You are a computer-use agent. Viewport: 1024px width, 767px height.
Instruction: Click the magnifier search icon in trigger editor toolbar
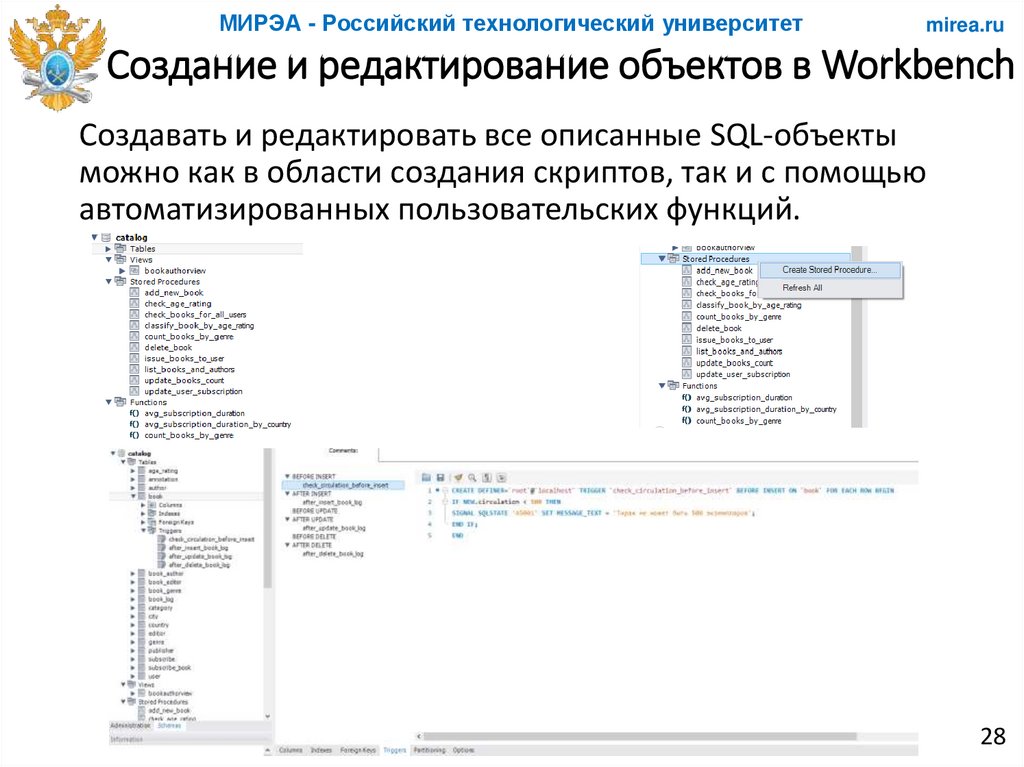click(471, 476)
